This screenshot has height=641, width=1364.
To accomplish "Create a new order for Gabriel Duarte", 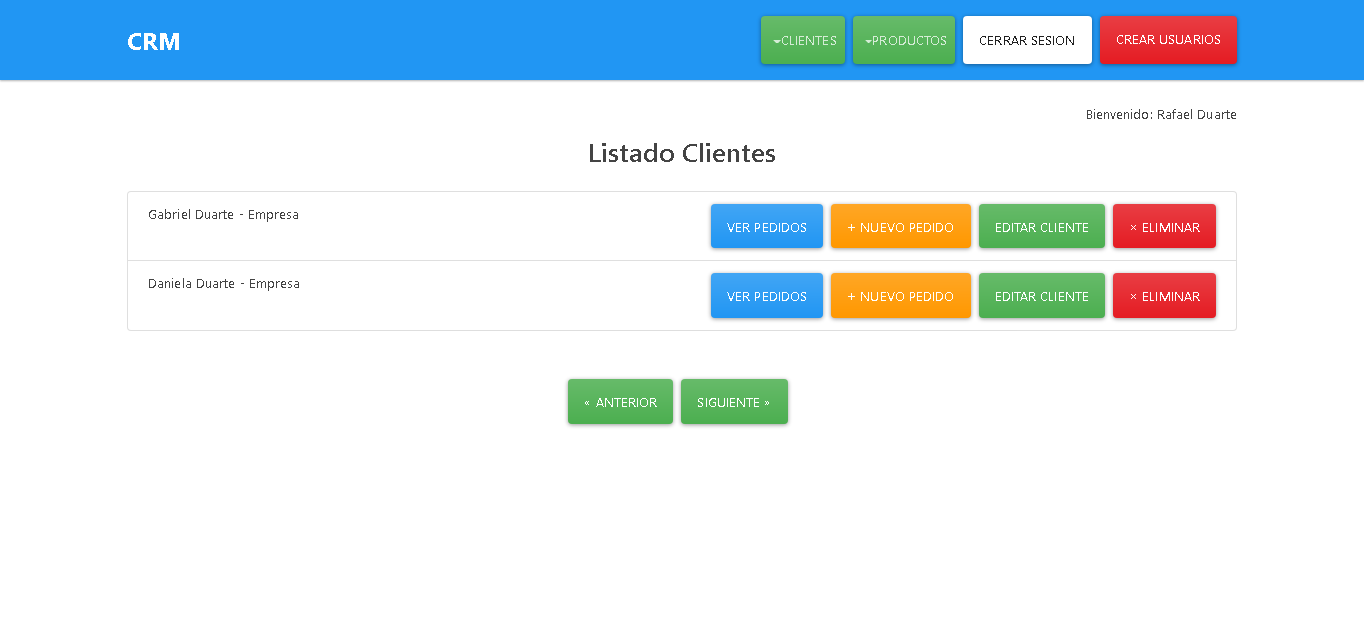I will pyautogui.click(x=900, y=226).
